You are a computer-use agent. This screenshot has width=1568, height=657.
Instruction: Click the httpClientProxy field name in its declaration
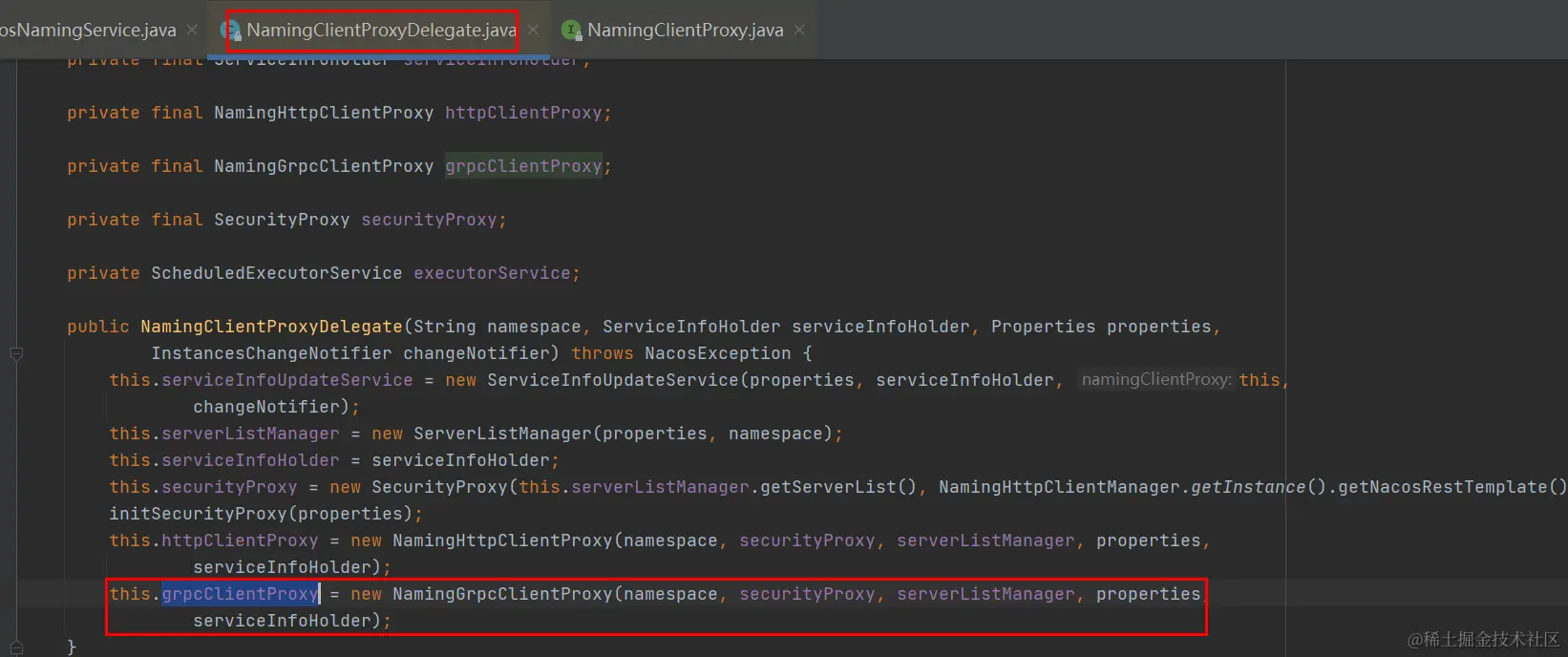[x=523, y=113]
